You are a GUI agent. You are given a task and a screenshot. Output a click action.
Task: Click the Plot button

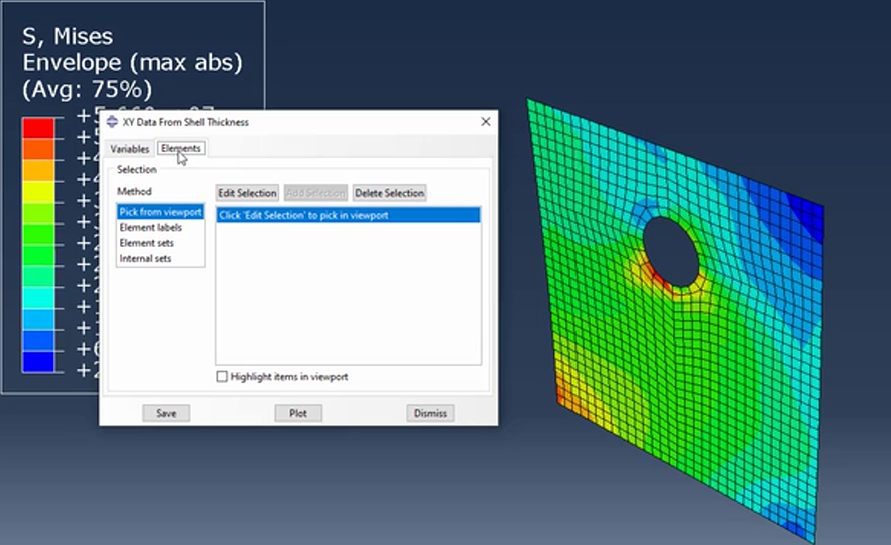(298, 413)
